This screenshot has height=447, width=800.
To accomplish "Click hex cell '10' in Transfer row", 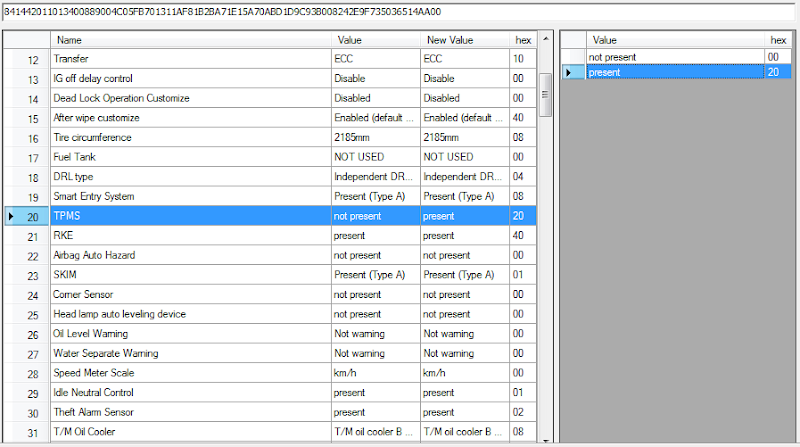I will click(523, 59).
